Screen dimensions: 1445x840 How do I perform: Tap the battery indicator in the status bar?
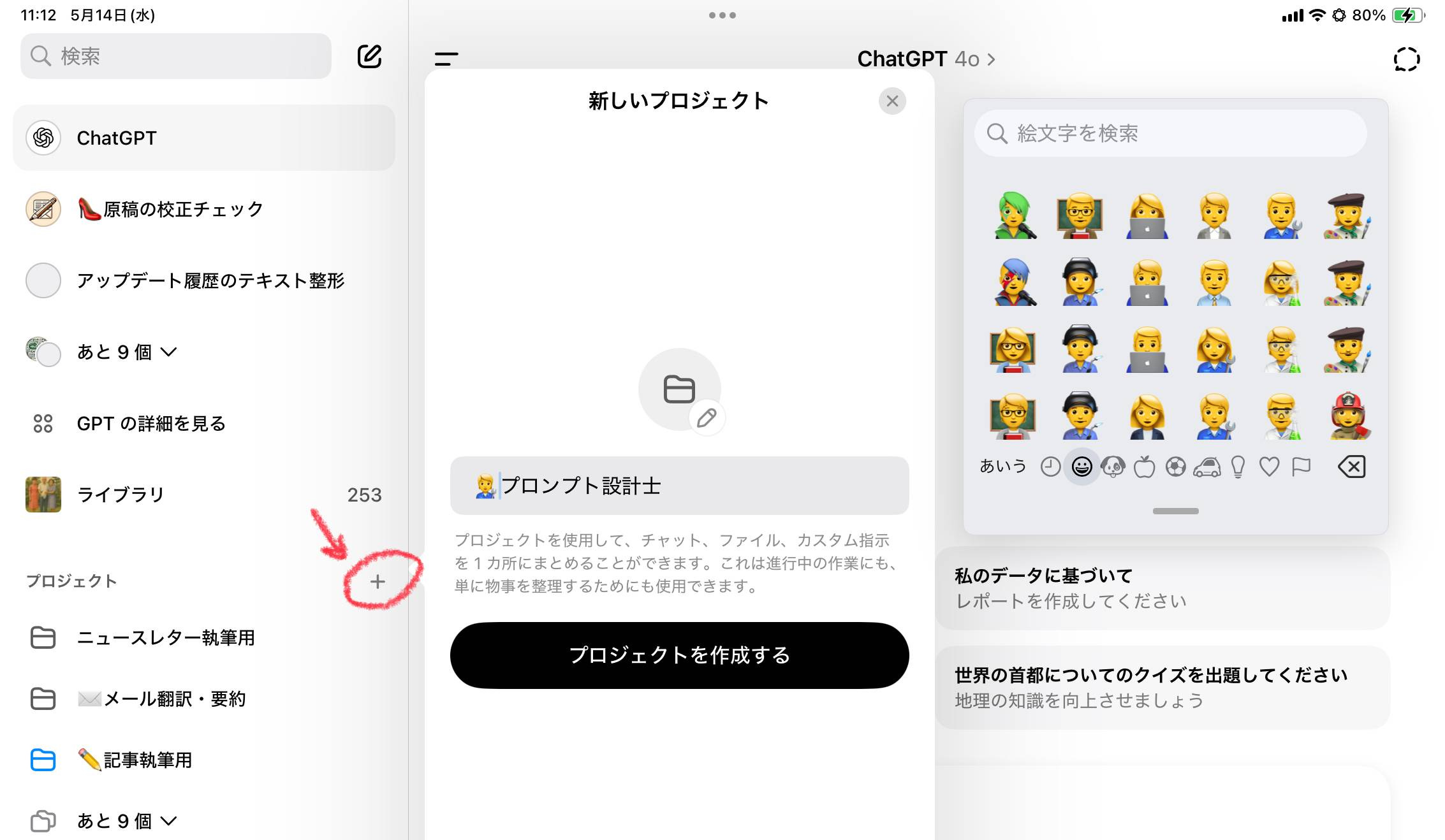click(x=1407, y=15)
